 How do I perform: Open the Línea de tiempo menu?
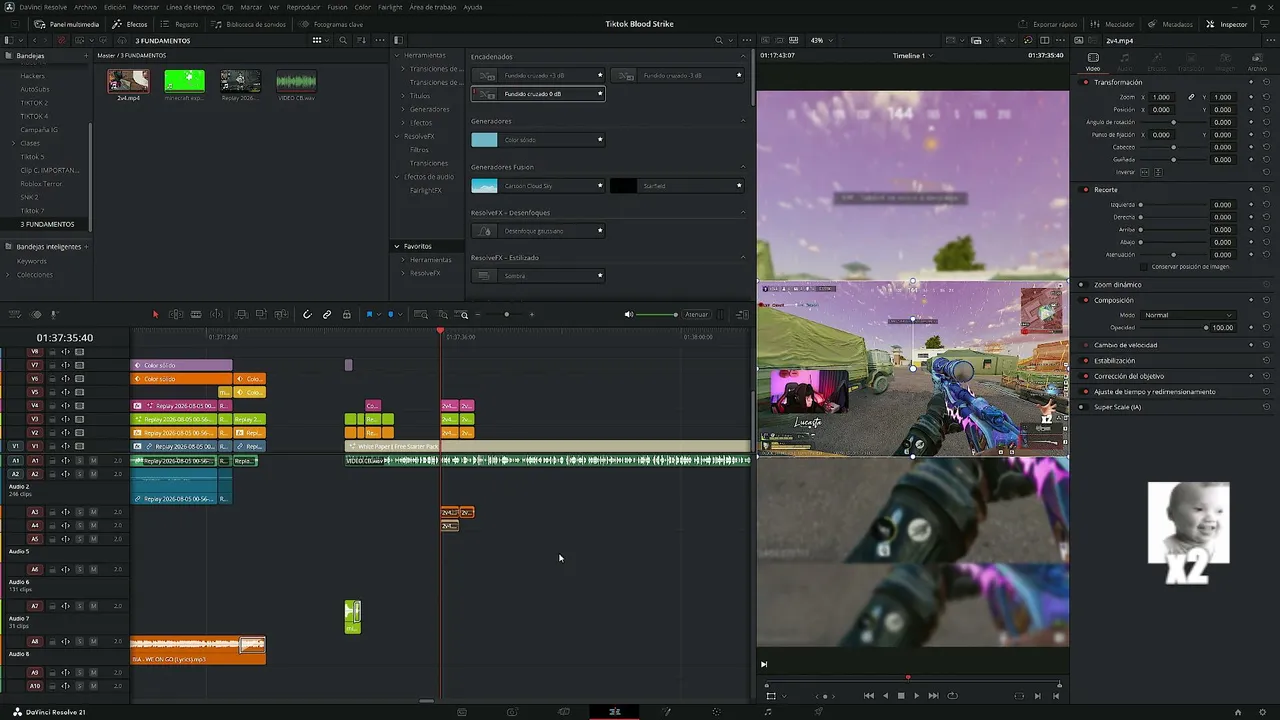190,7
